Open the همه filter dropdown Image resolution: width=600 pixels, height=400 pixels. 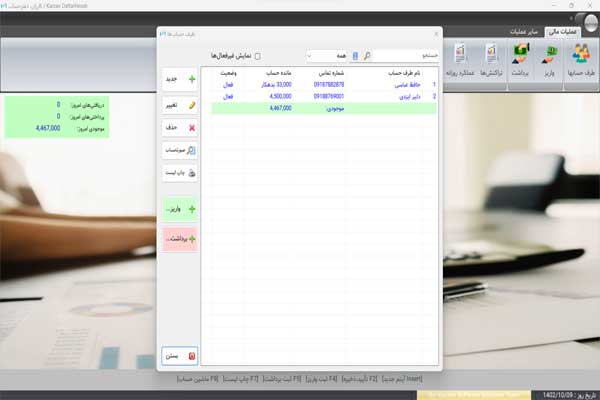[326, 56]
